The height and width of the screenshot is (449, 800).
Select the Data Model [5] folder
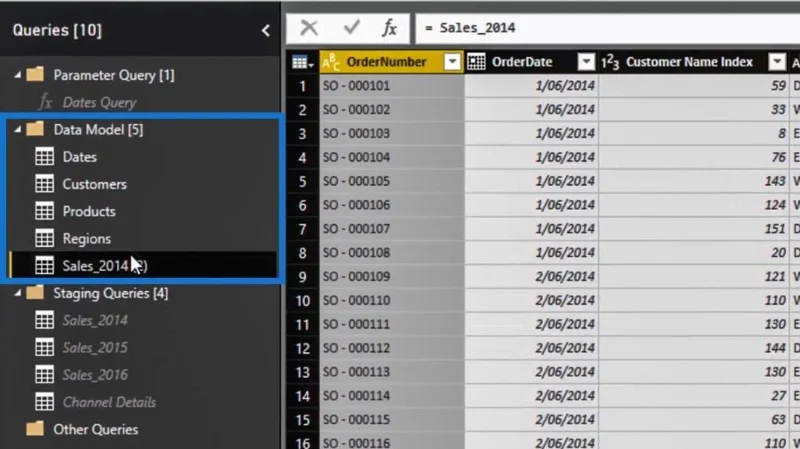point(98,130)
